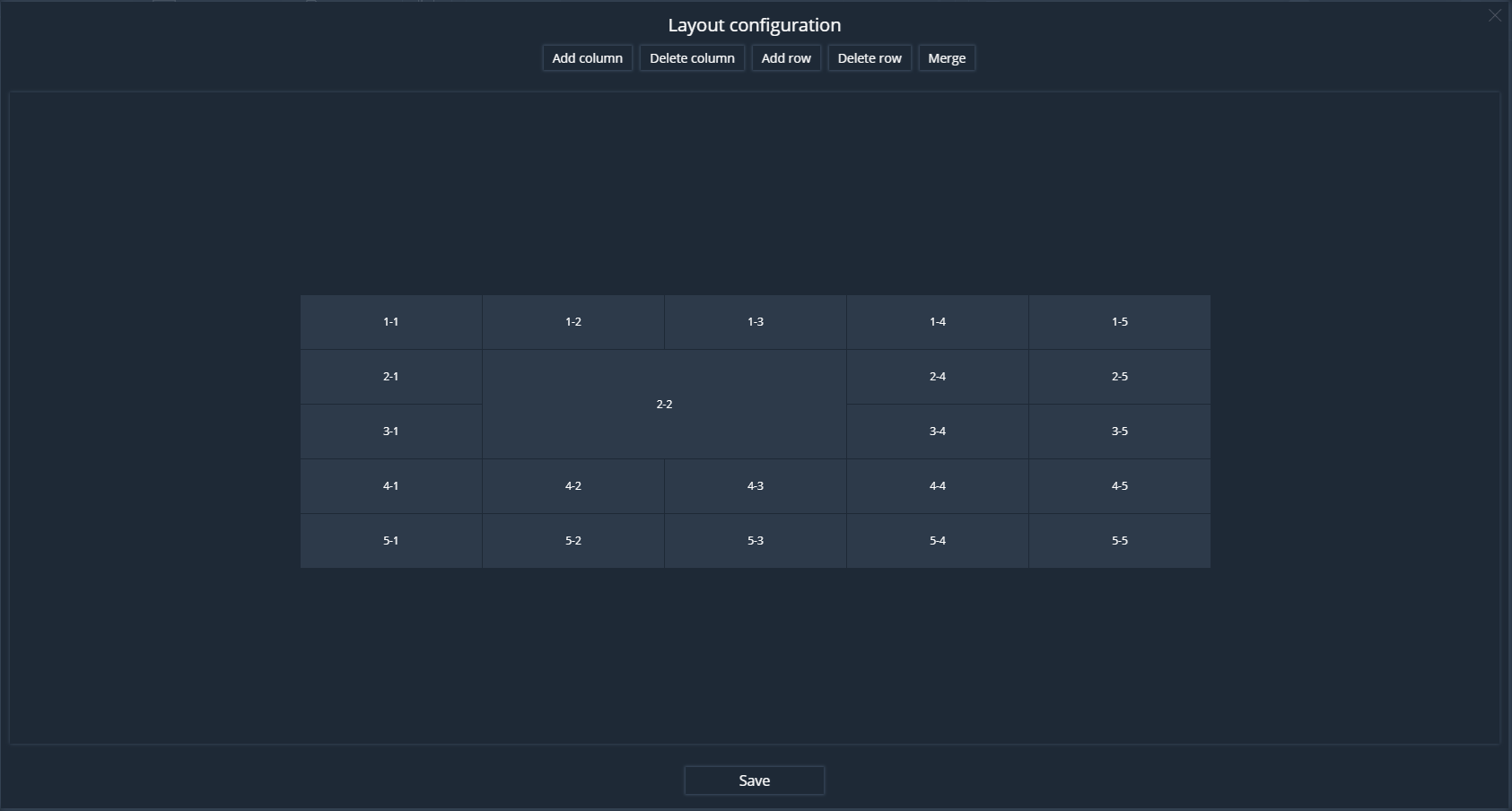Choose layout cell 2-4

[x=937, y=377]
